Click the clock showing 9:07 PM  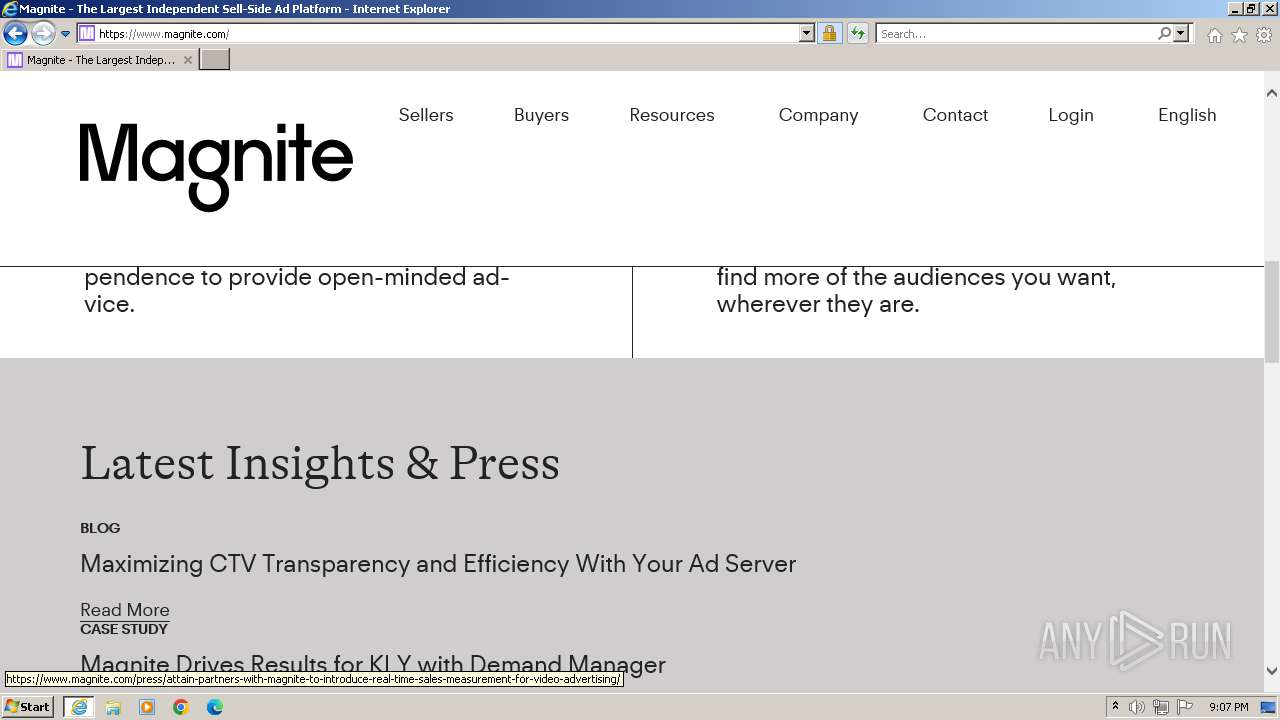(x=1228, y=707)
